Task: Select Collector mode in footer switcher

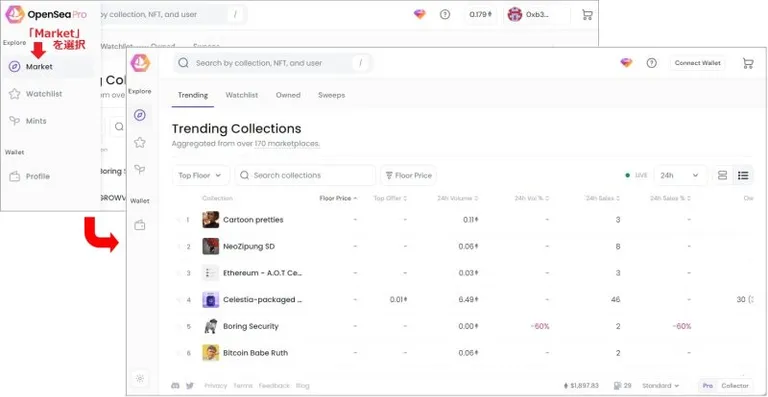Action: coord(735,386)
